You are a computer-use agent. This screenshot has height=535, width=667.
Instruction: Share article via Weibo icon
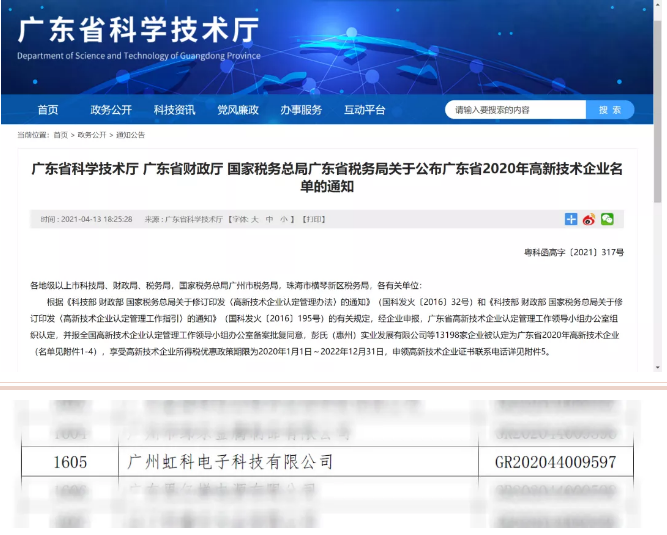[x=589, y=219]
